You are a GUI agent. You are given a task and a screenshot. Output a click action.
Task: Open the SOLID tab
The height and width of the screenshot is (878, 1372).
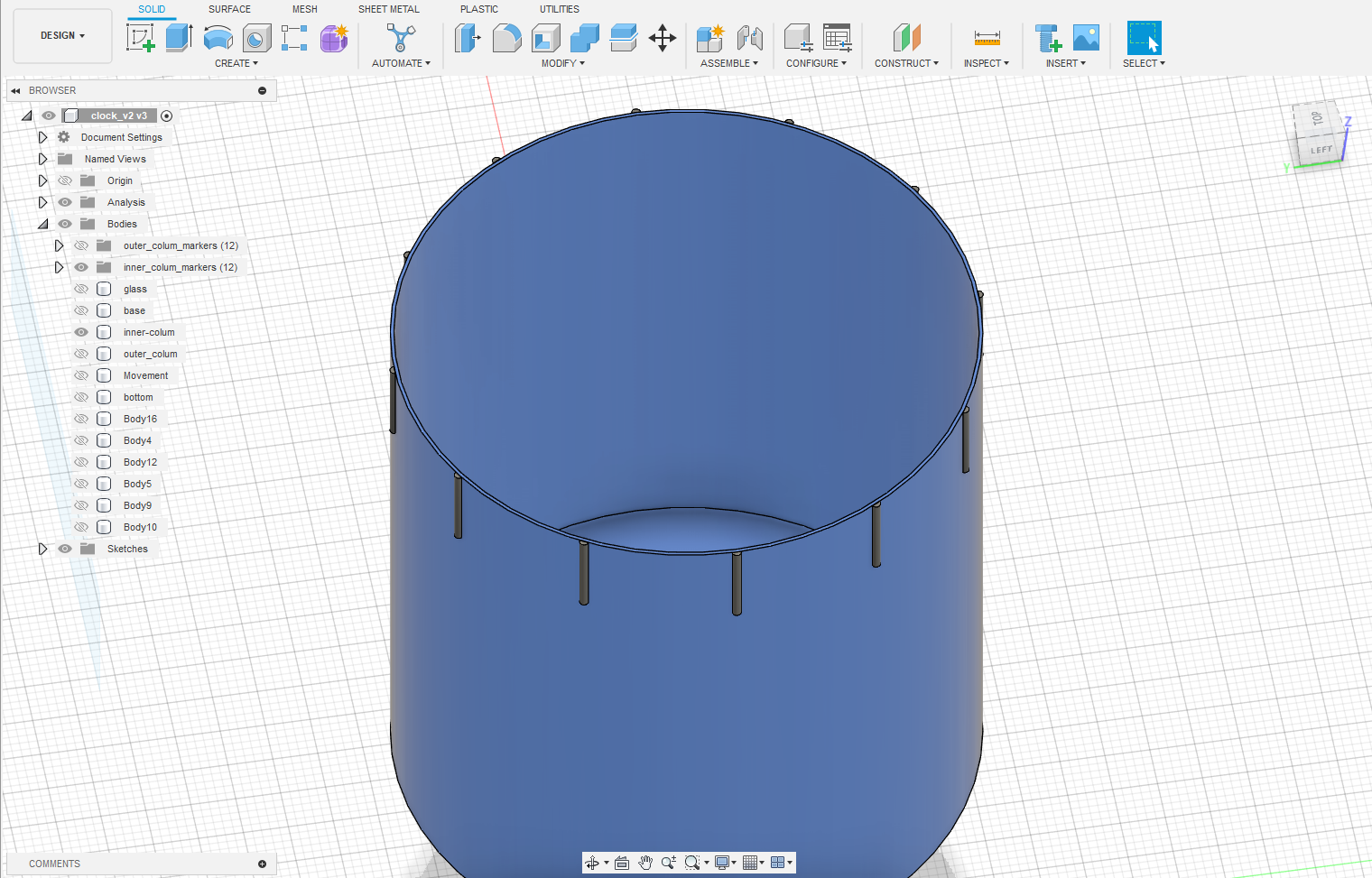(x=152, y=9)
